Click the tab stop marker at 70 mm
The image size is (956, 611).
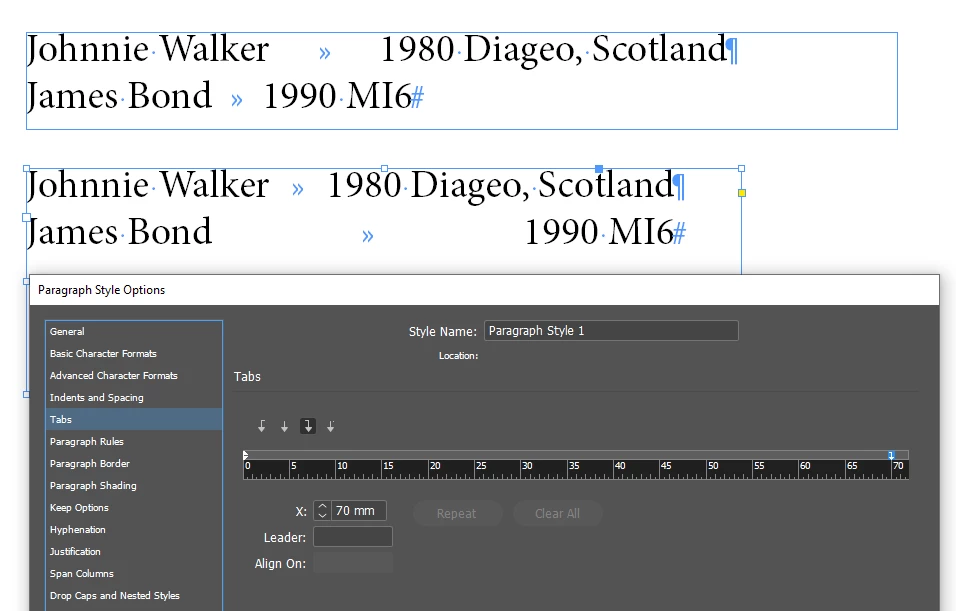point(891,455)
